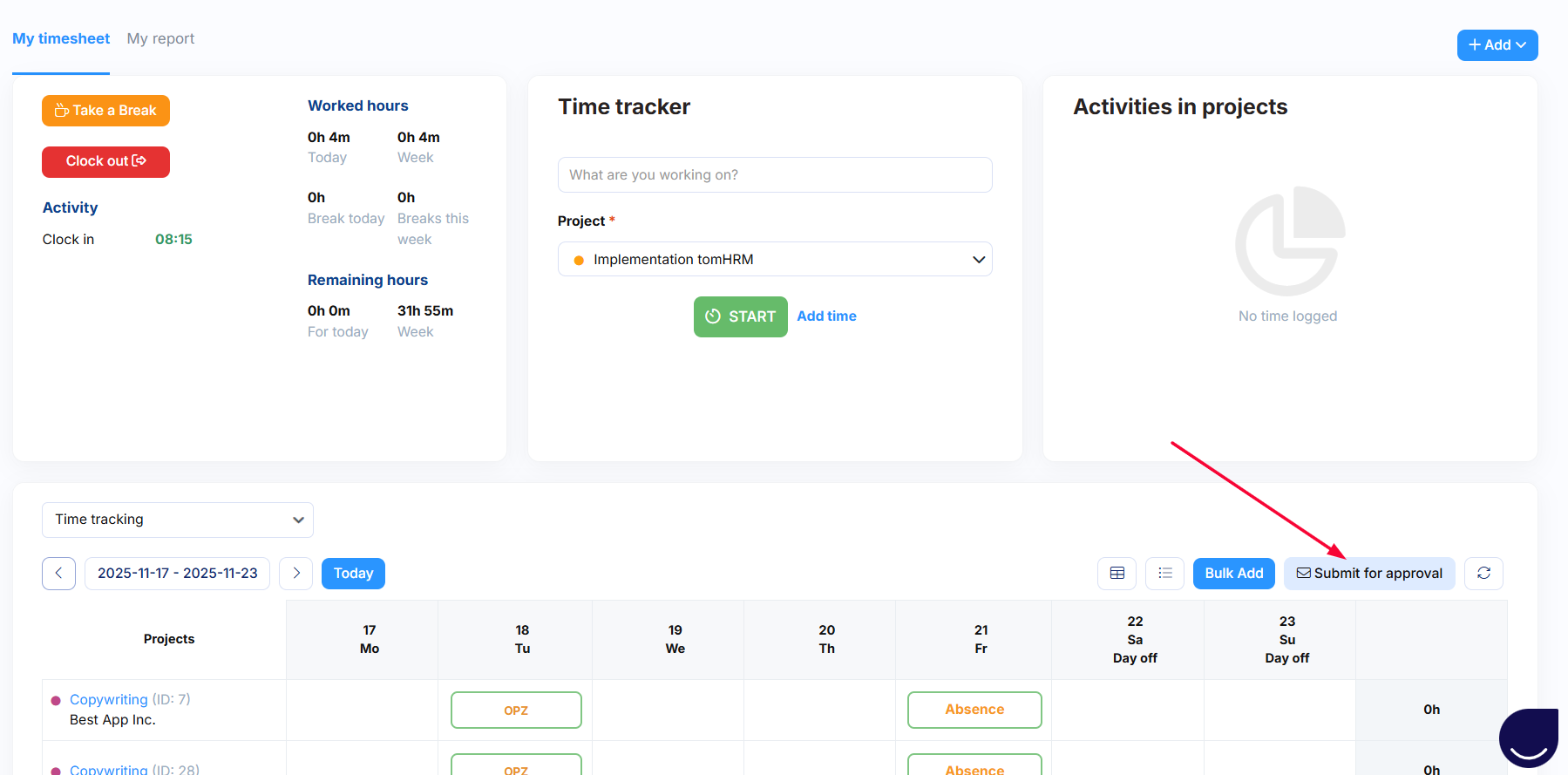This screenshot has height=775, width=1568.
Task: Go to previous week arrow
Action: point(58,574)
